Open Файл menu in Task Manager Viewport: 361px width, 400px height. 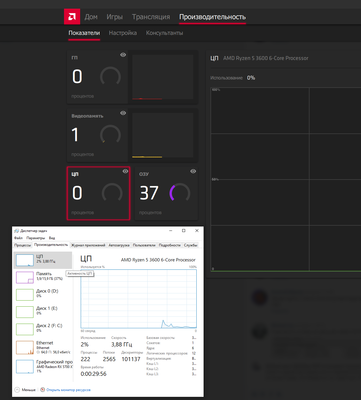coord(18,238)
